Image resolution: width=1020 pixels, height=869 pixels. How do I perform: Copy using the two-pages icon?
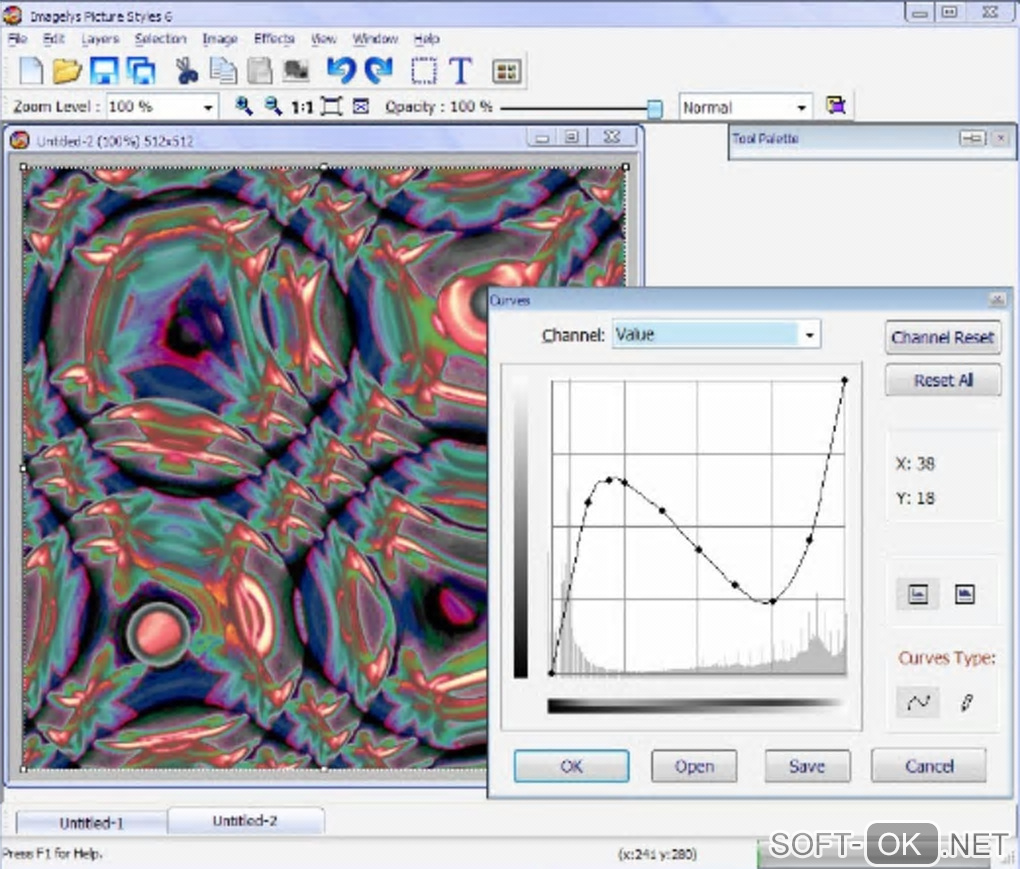(x=223, y=71)
